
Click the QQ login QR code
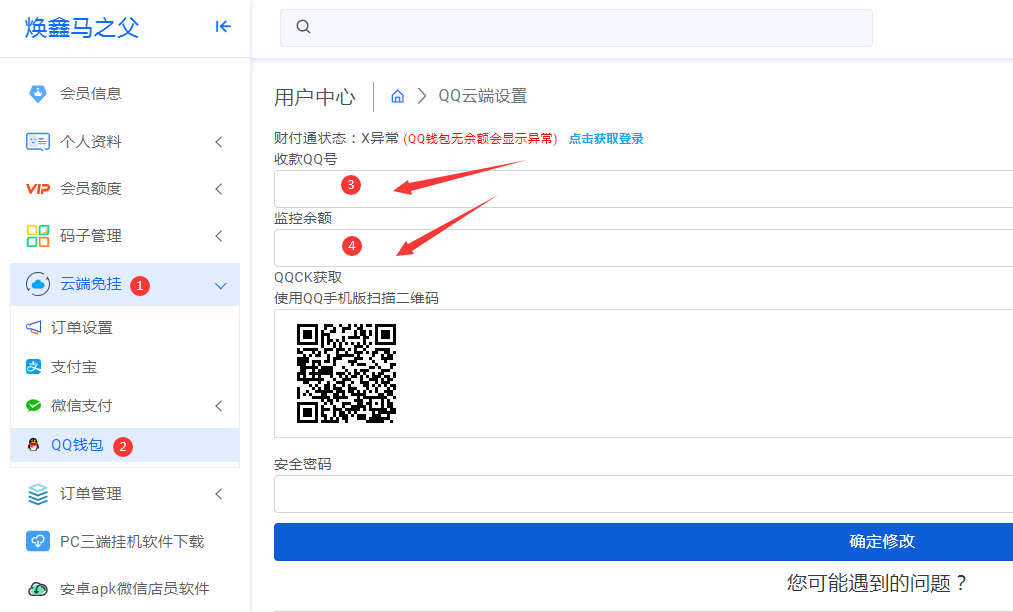pos(346,374)
